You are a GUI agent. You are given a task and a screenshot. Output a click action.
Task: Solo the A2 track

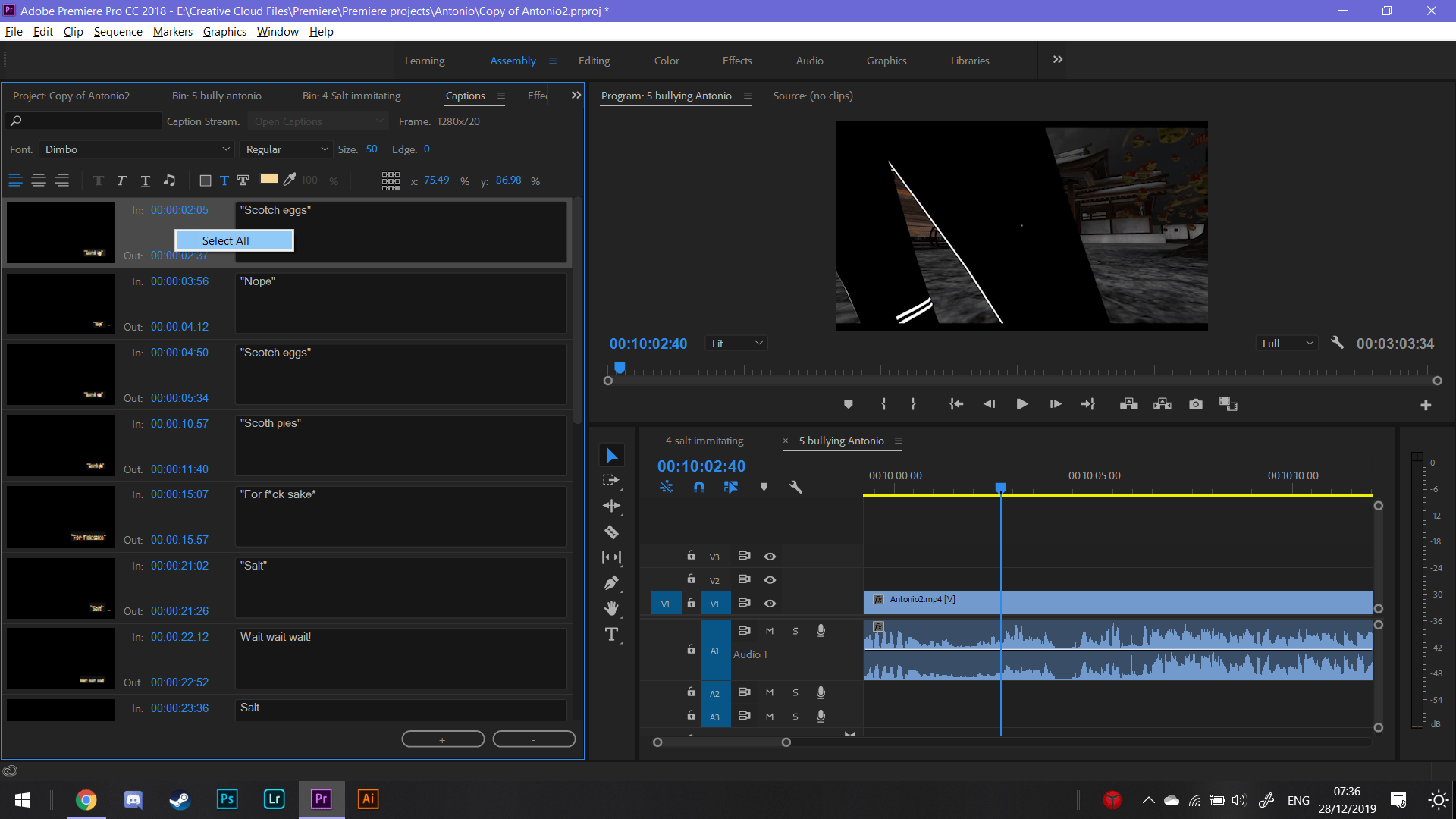click(795, 692)
